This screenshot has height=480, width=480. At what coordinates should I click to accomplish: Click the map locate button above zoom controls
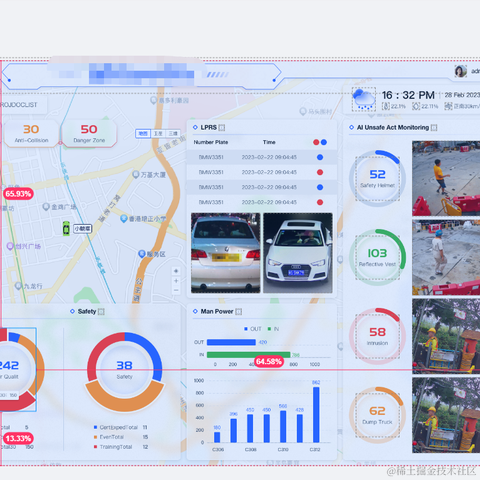point(176,271)
